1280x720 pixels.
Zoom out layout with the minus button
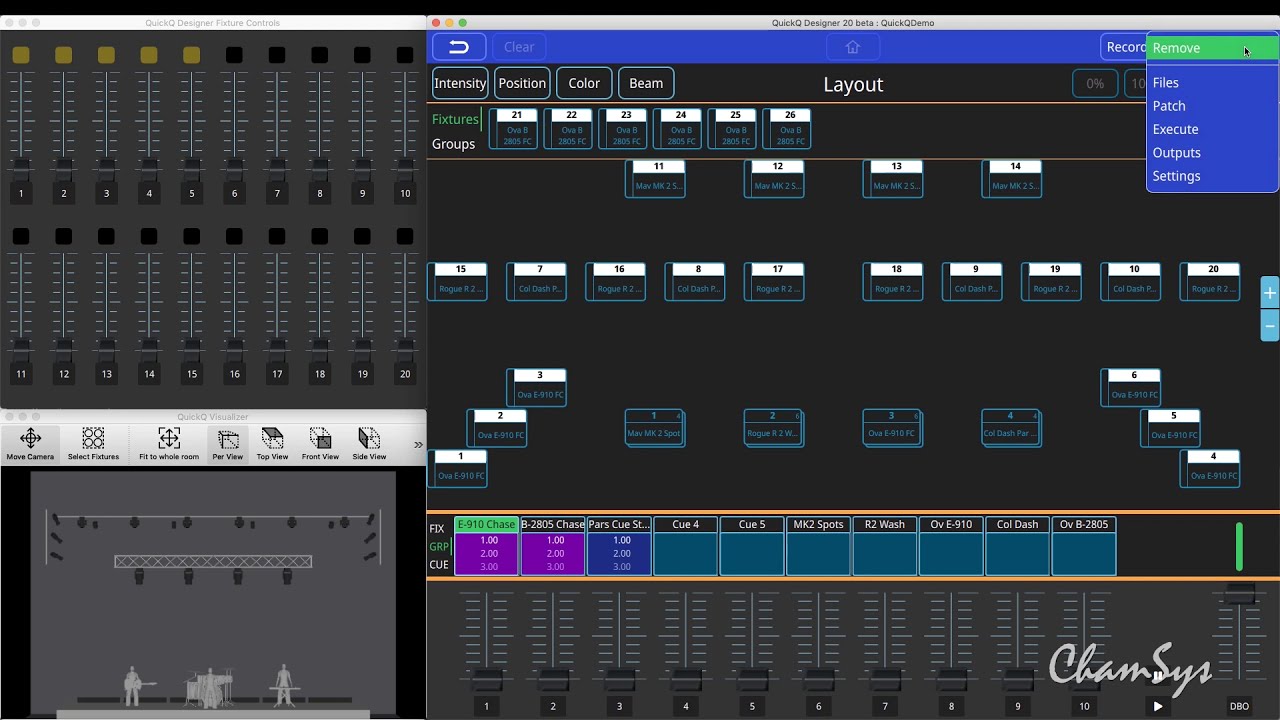coord(1270,326)
